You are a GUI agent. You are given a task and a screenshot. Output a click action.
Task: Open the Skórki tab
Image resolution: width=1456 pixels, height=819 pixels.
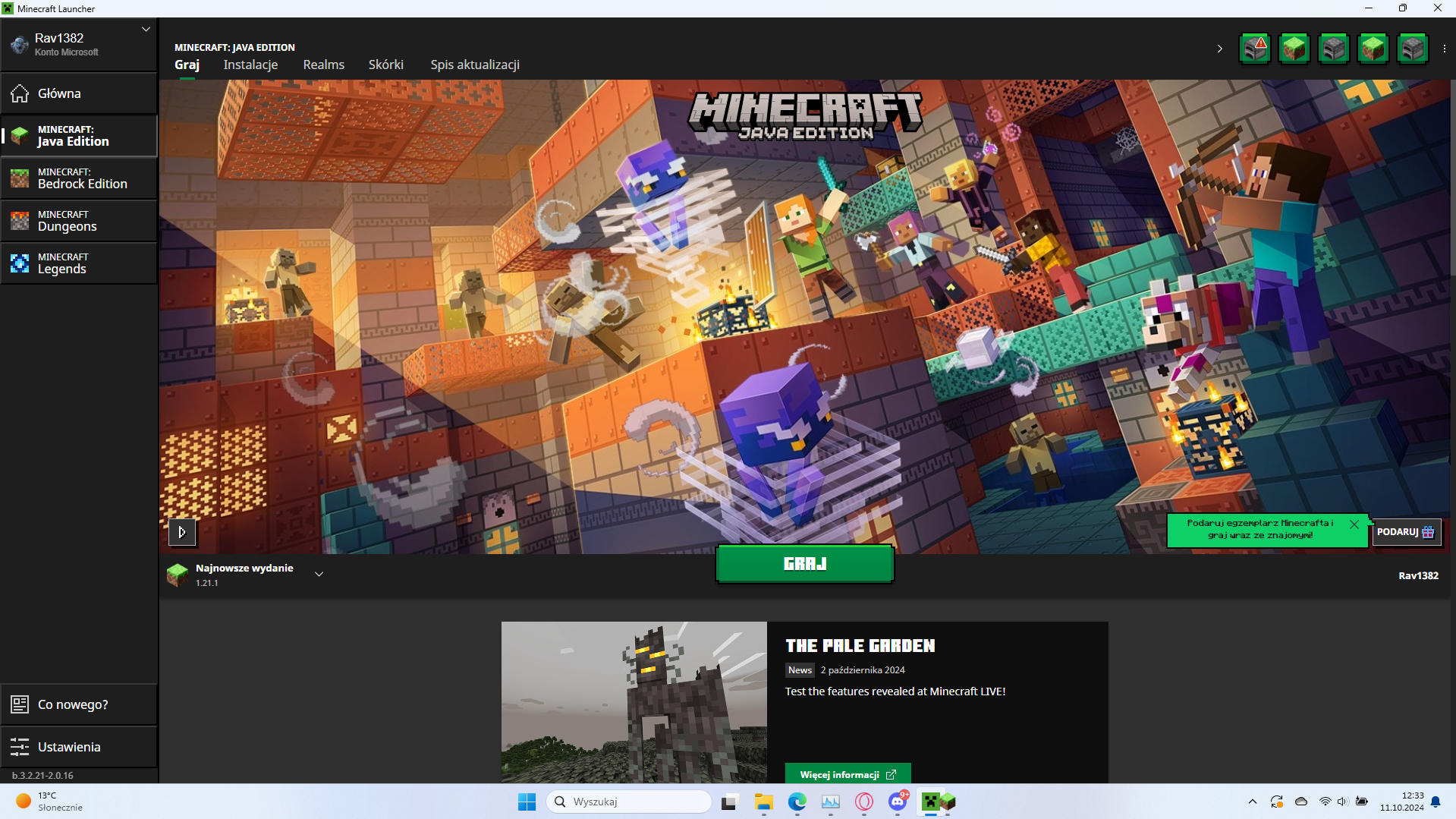tap(385, 65)
